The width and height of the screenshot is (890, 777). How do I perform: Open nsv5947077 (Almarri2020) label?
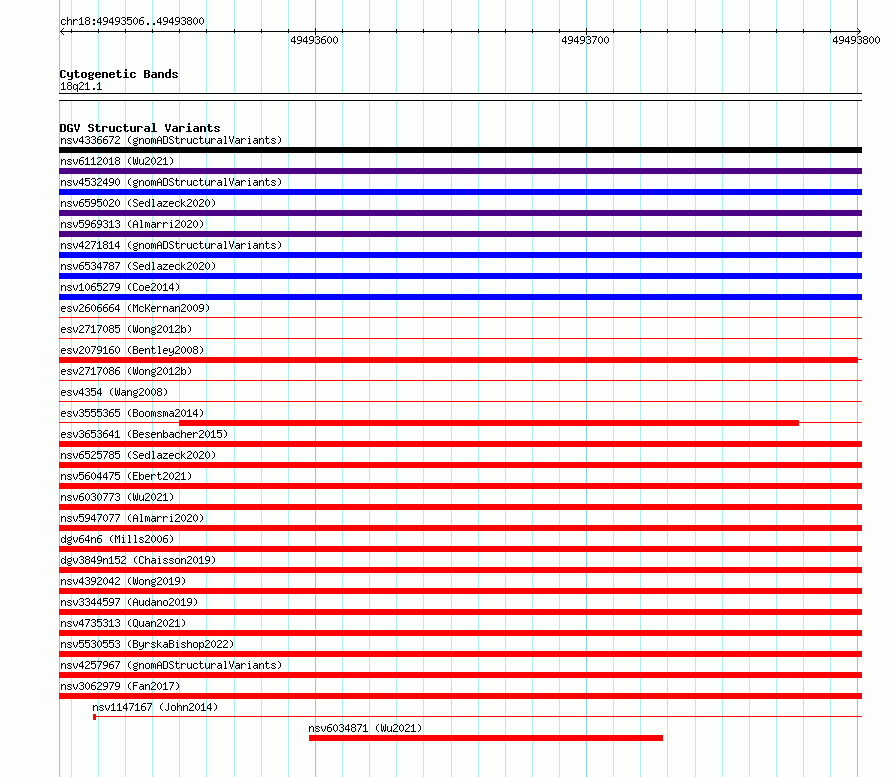point(132,518)
